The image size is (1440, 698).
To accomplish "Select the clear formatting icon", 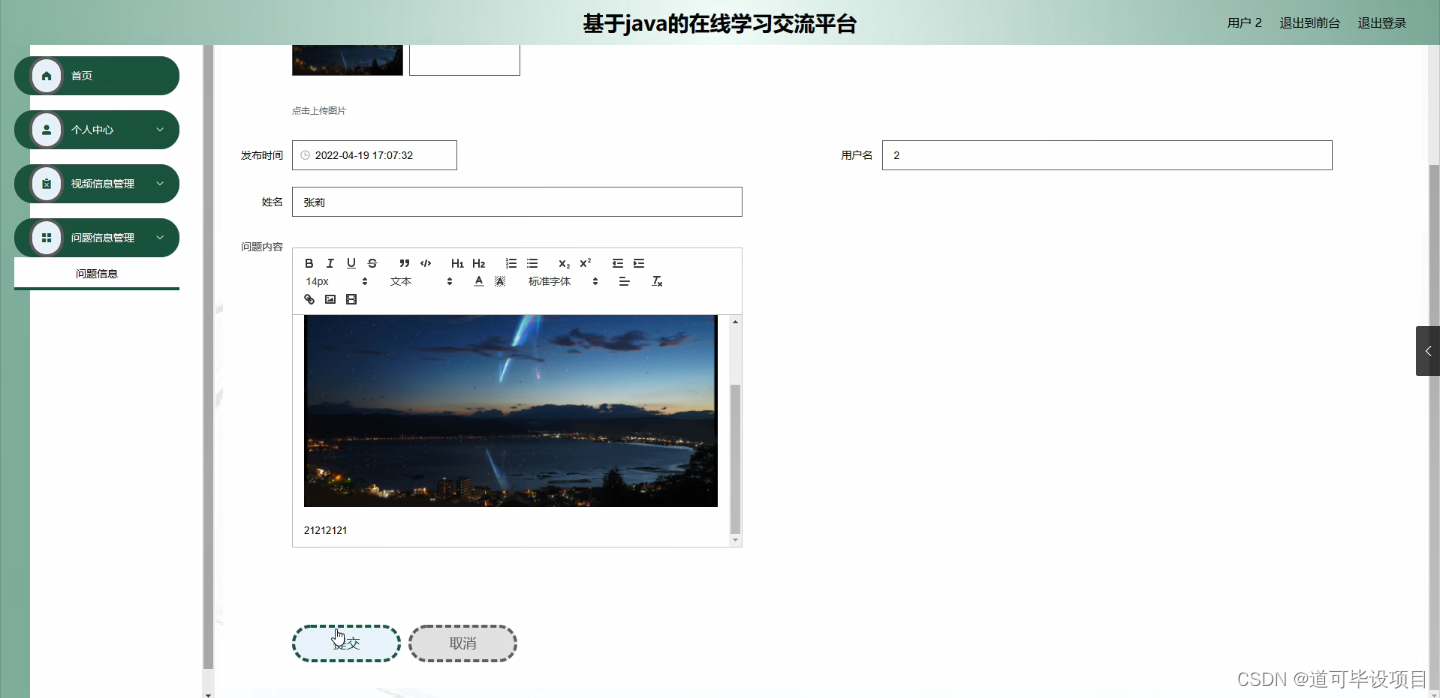I will (x=657, y=281).
